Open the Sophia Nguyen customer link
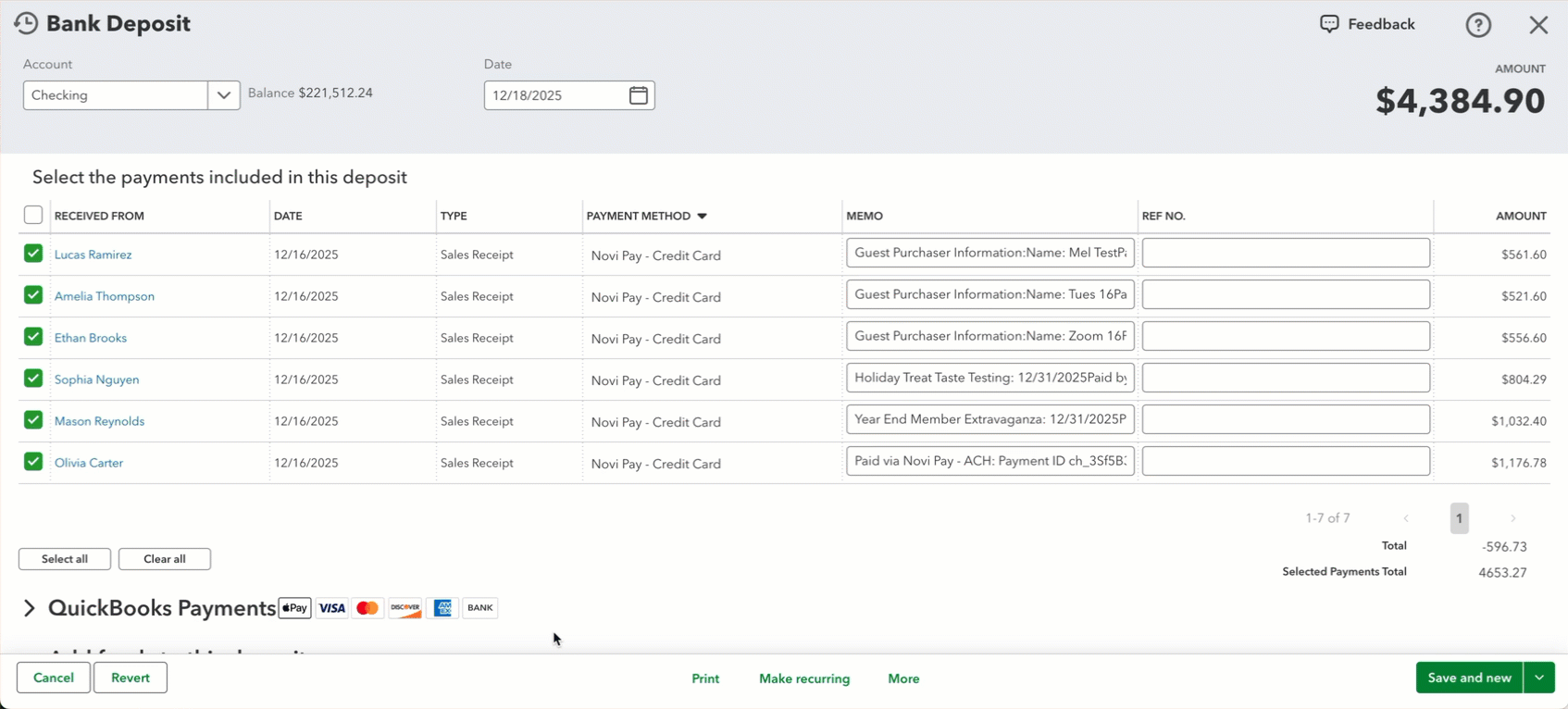The height and width of the screenshot is (709, 1568). pyautogui.click(x=96, y=379)
